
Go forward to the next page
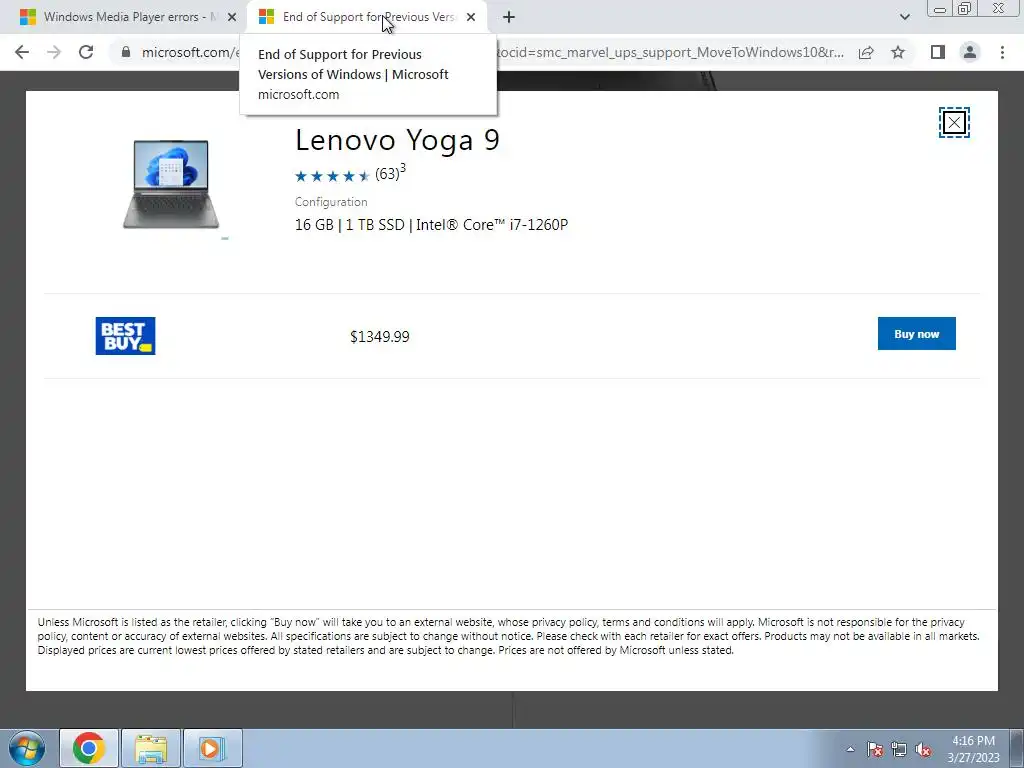click(x=54, y=52)
